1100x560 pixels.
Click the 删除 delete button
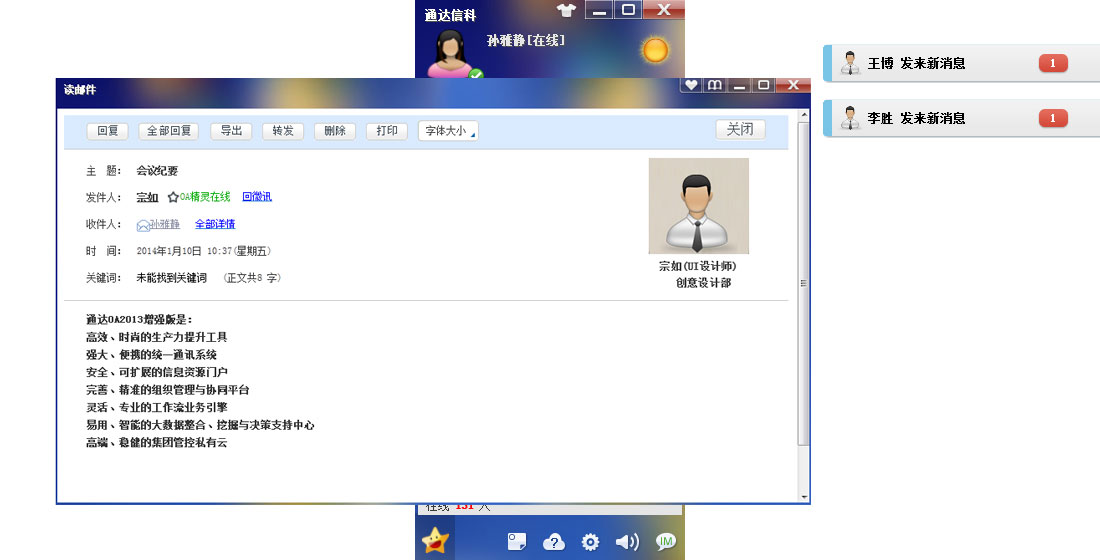pyautogui.click(x=335, y=131)
